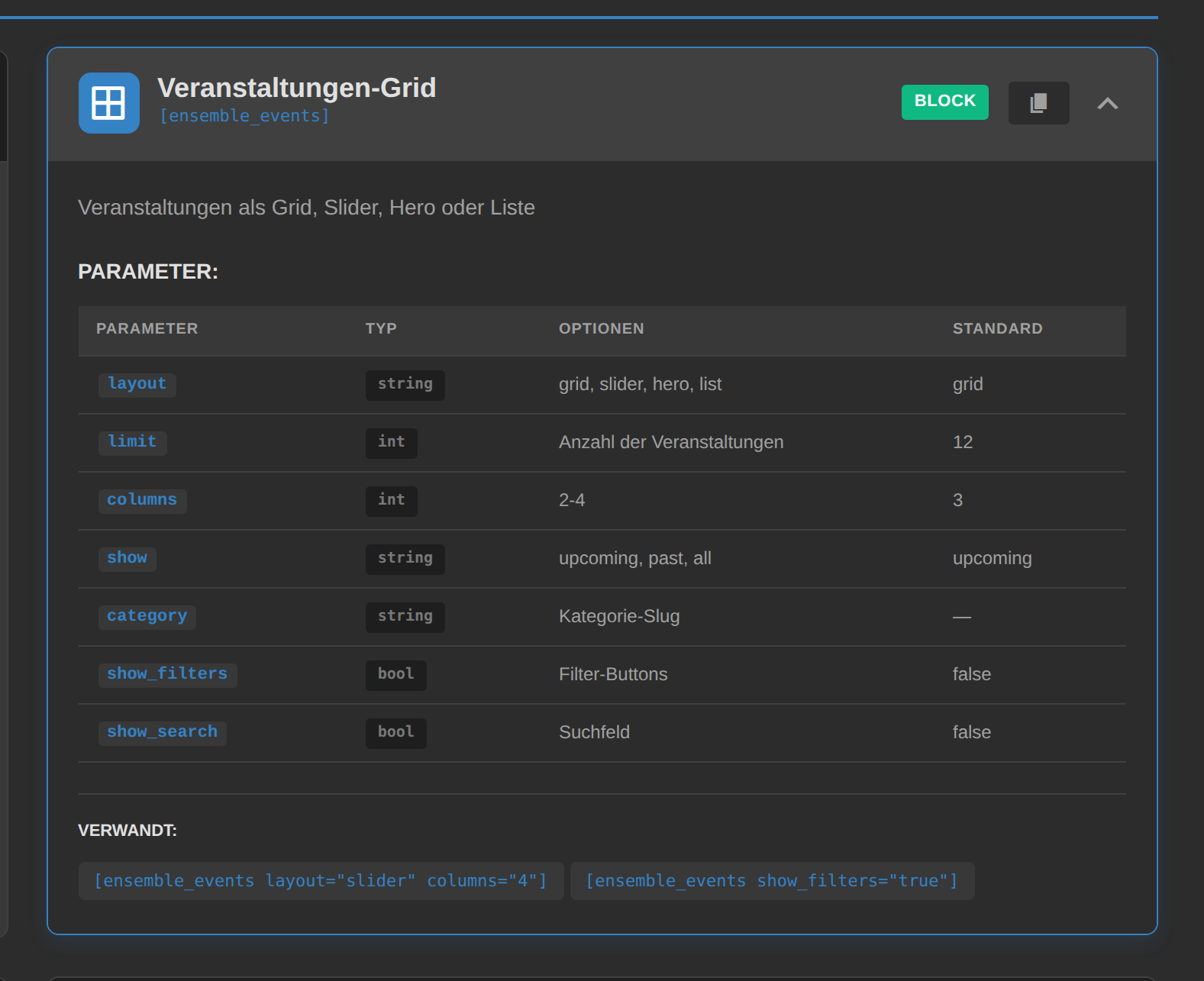Click the blue grid icon for Veranstaltungen-Grid
The height and width of the screenshot is (981, 1204).
[109, 103]
